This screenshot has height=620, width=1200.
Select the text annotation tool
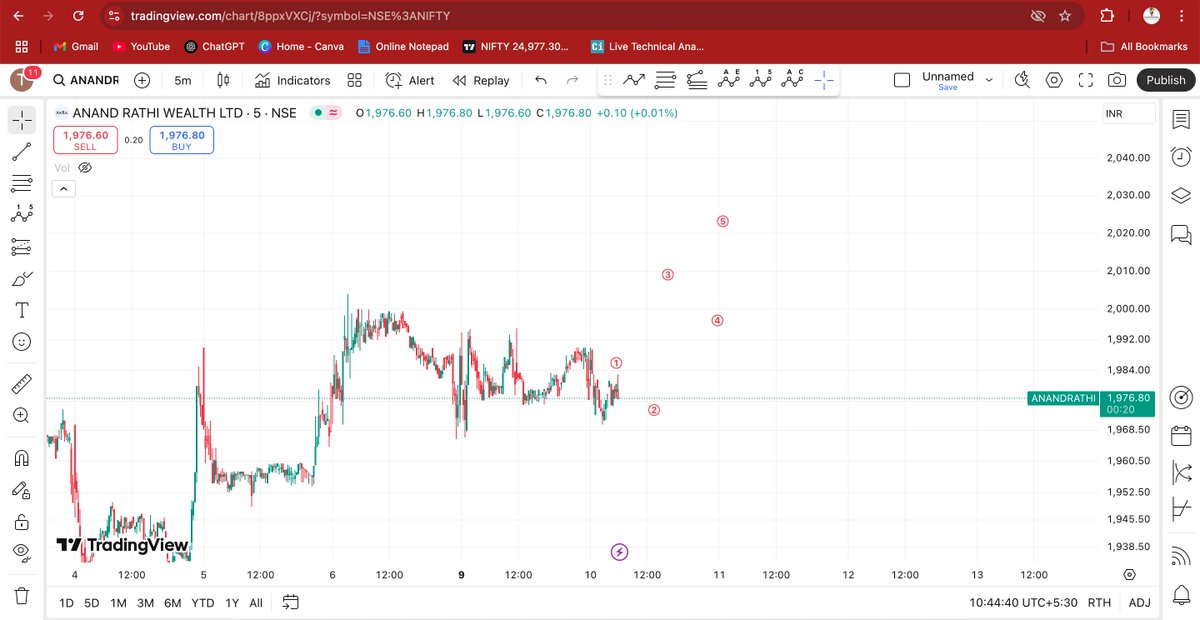(x=22, y=310)
